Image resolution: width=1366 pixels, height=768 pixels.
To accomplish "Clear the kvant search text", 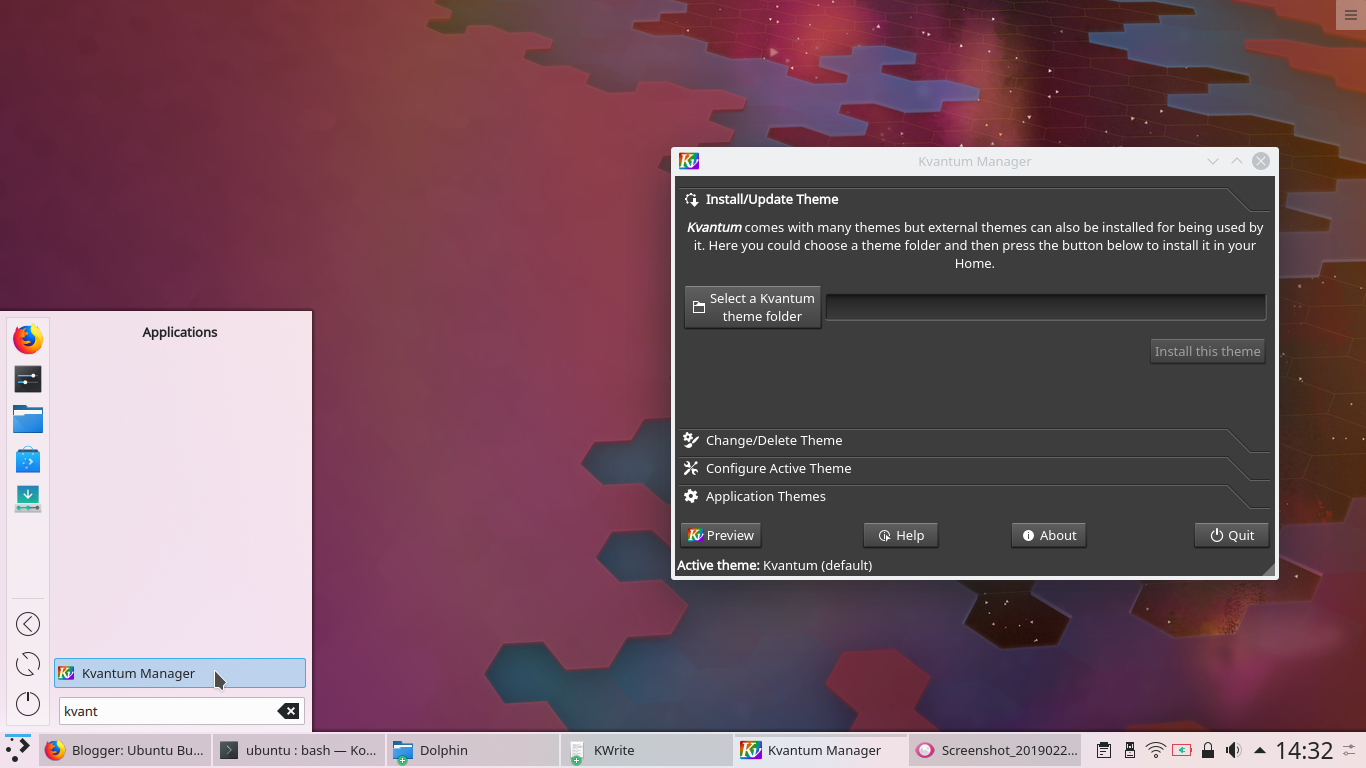I will [289, 711].
